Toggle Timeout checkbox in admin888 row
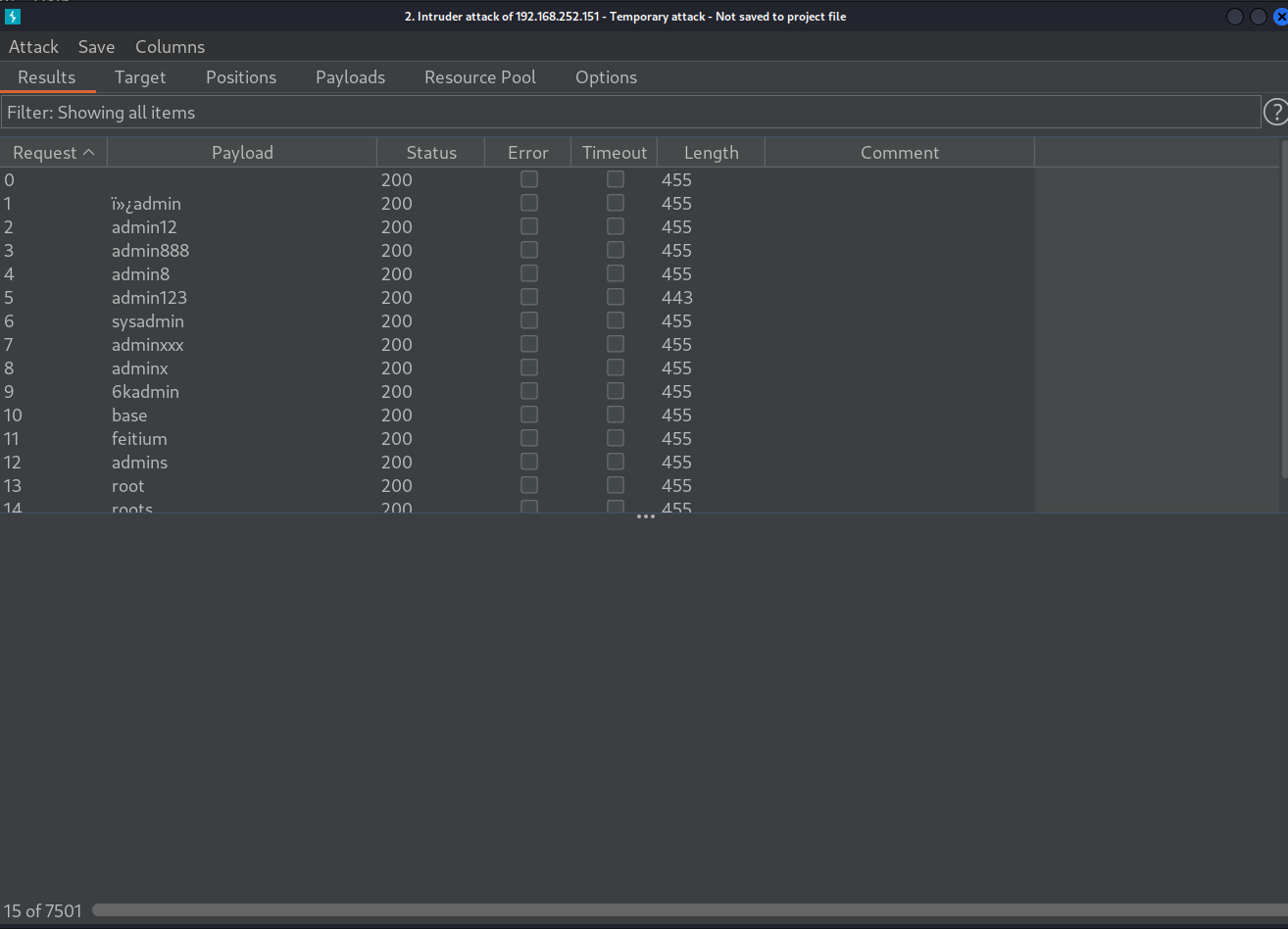Screen dimensions: 1288x929 click(616, 250)
